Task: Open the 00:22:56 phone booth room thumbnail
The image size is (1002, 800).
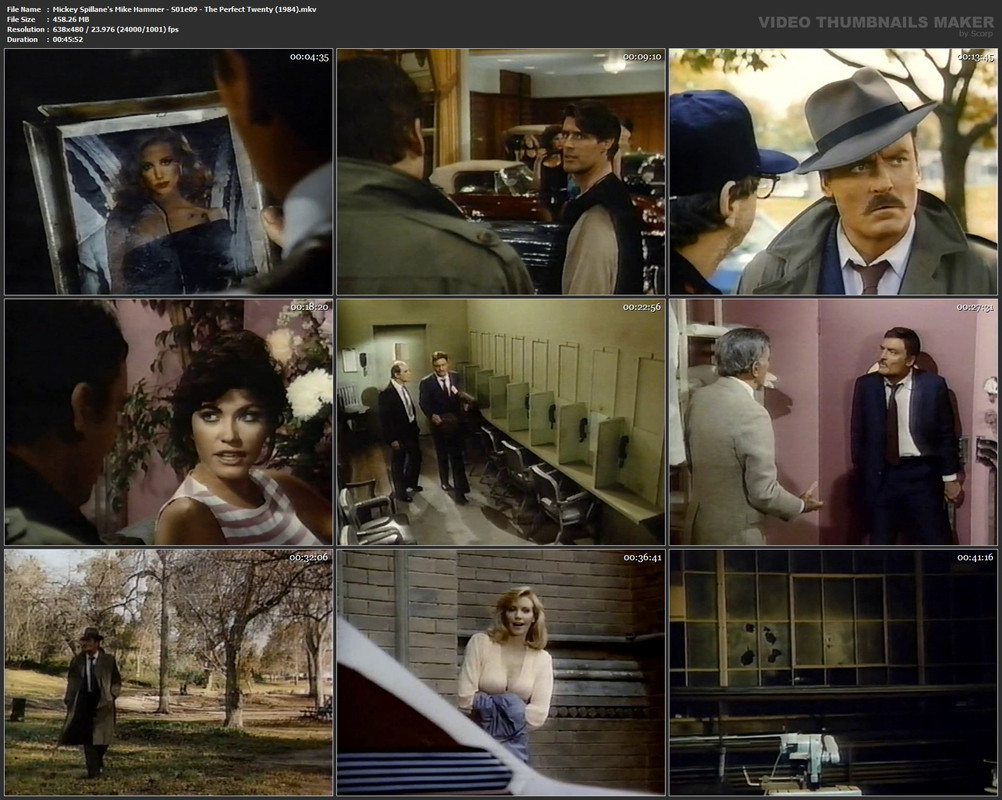Action: point(501,422)
